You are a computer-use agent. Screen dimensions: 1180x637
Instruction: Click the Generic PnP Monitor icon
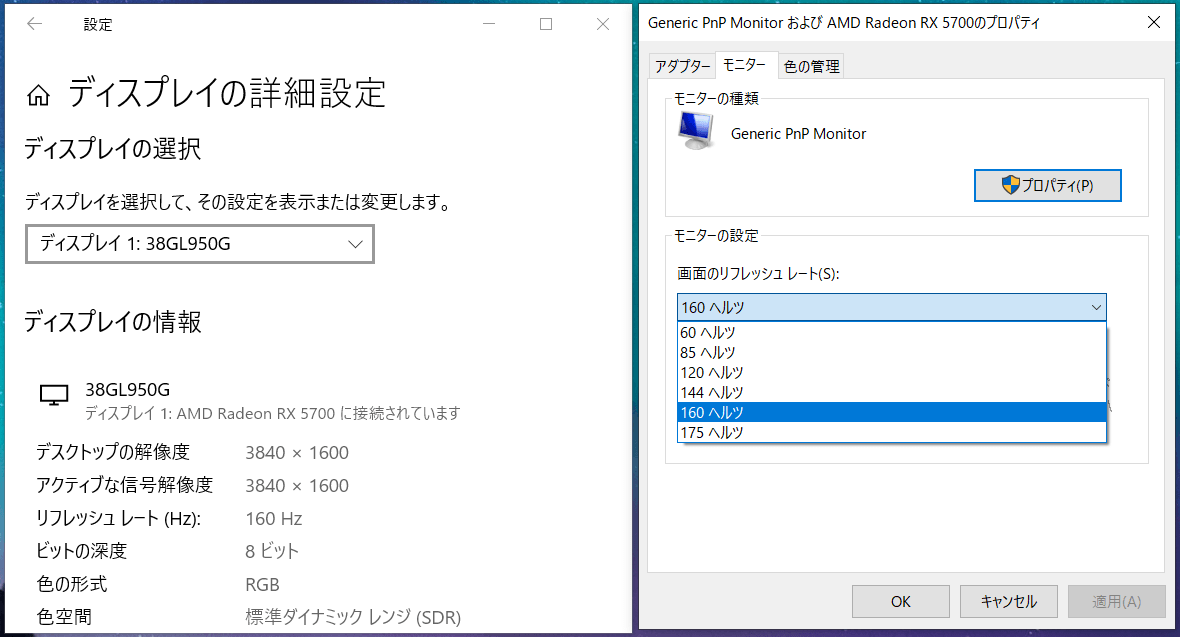pos(696,131)
